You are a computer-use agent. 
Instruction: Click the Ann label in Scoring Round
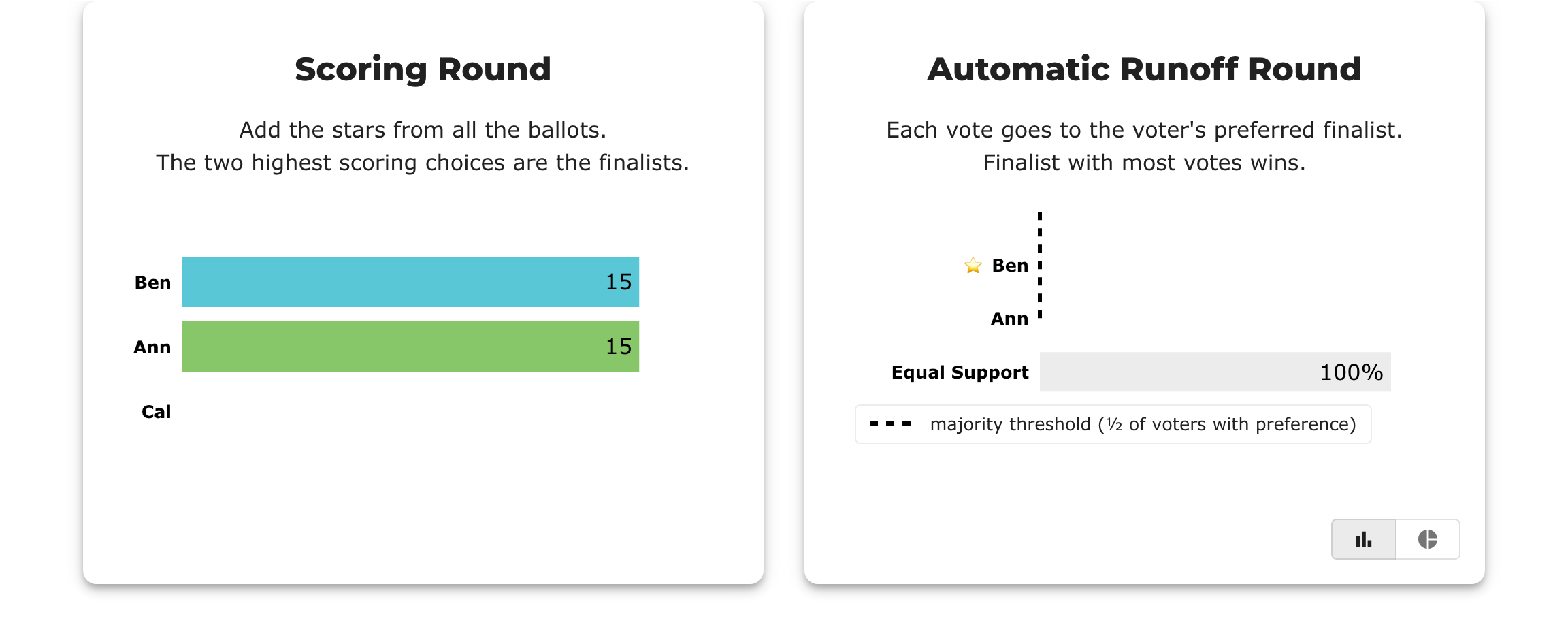pyautogui.click(x=152, y=347)
